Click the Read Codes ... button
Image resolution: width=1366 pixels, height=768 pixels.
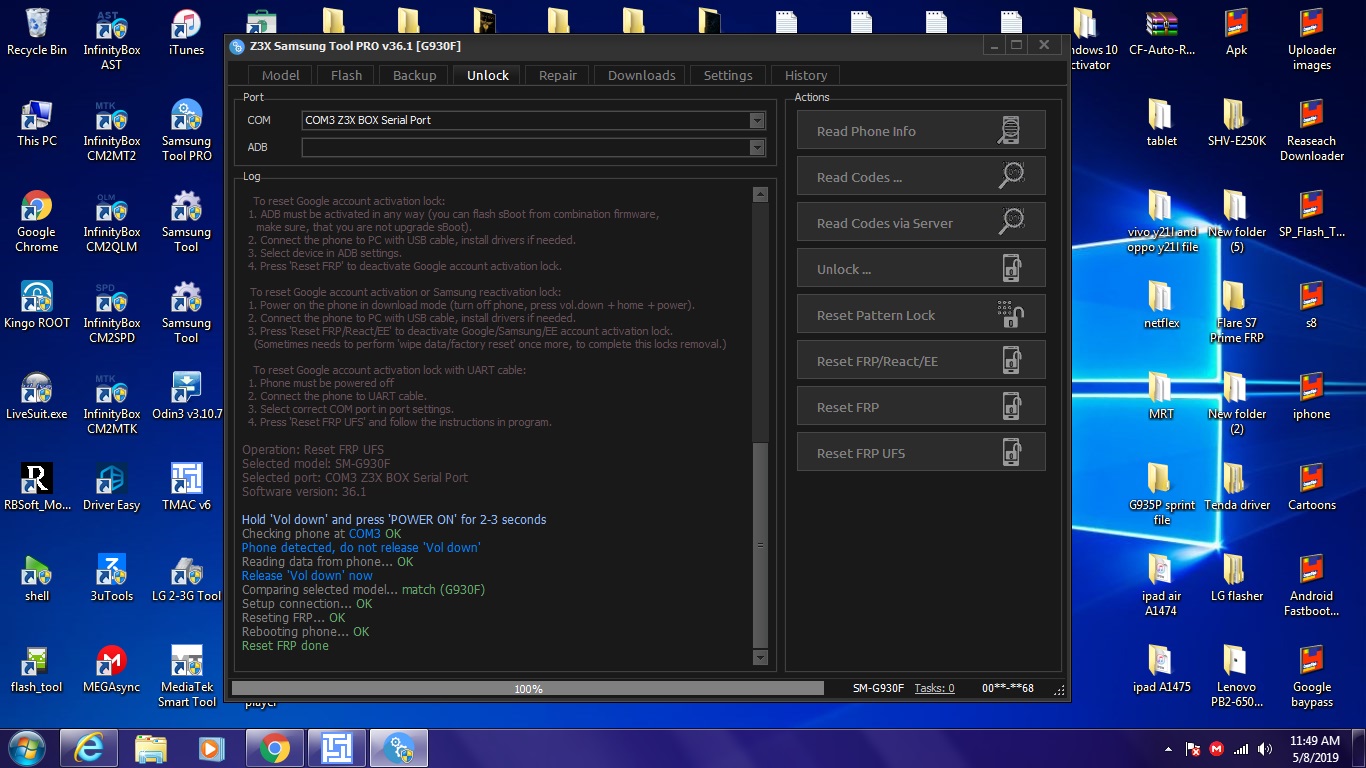pos(921,176)
